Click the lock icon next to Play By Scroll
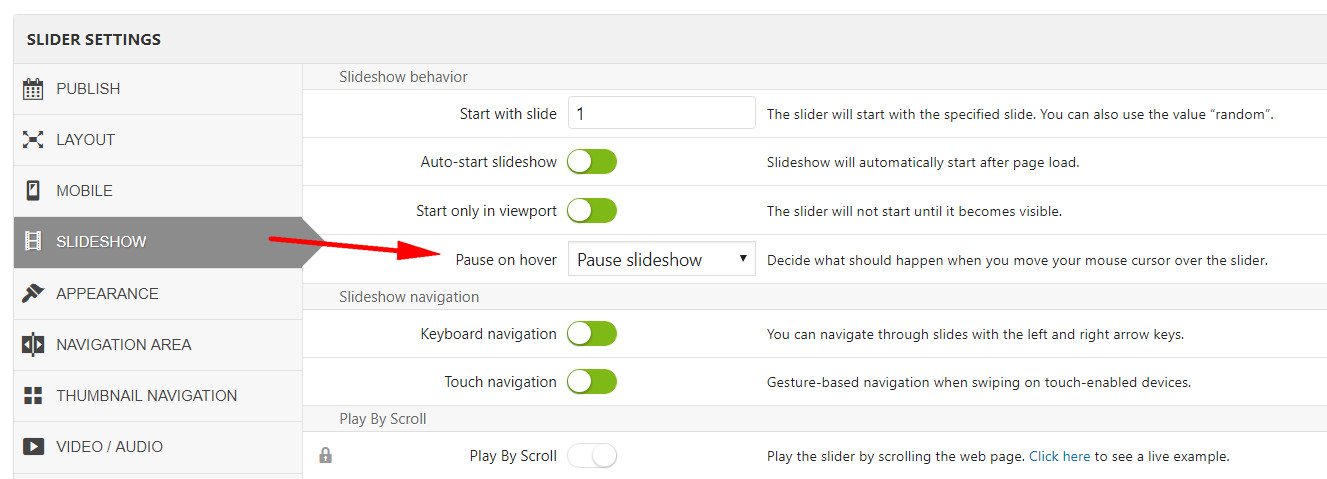The width and height of the screenshot is (1327, 479). point(325,456)
